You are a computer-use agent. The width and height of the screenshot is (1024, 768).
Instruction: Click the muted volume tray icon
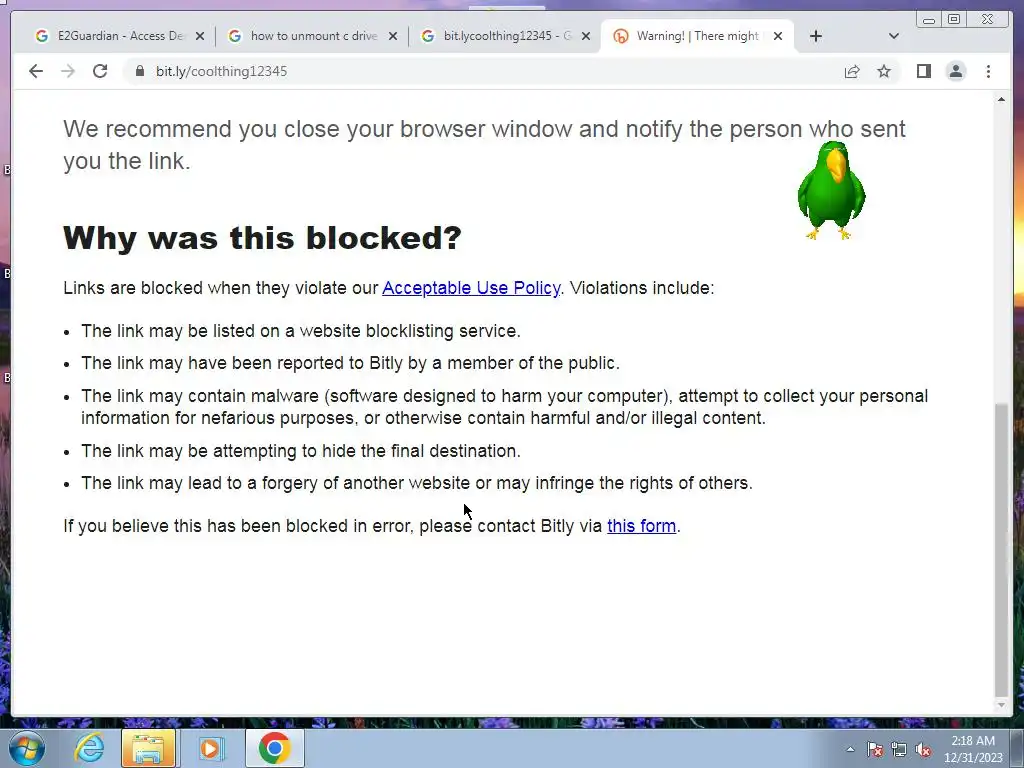(922, 750)
